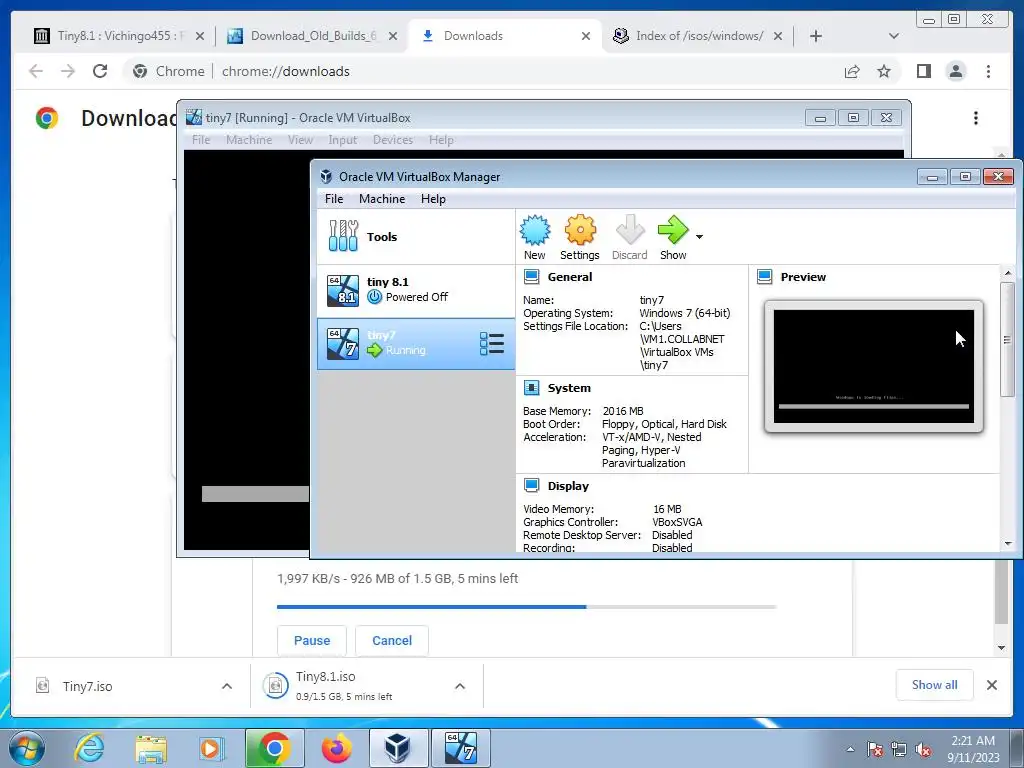Open the tiny7 machine list menu icon
The height and width of the screenshot is (768, 1024).
point(492,344)
